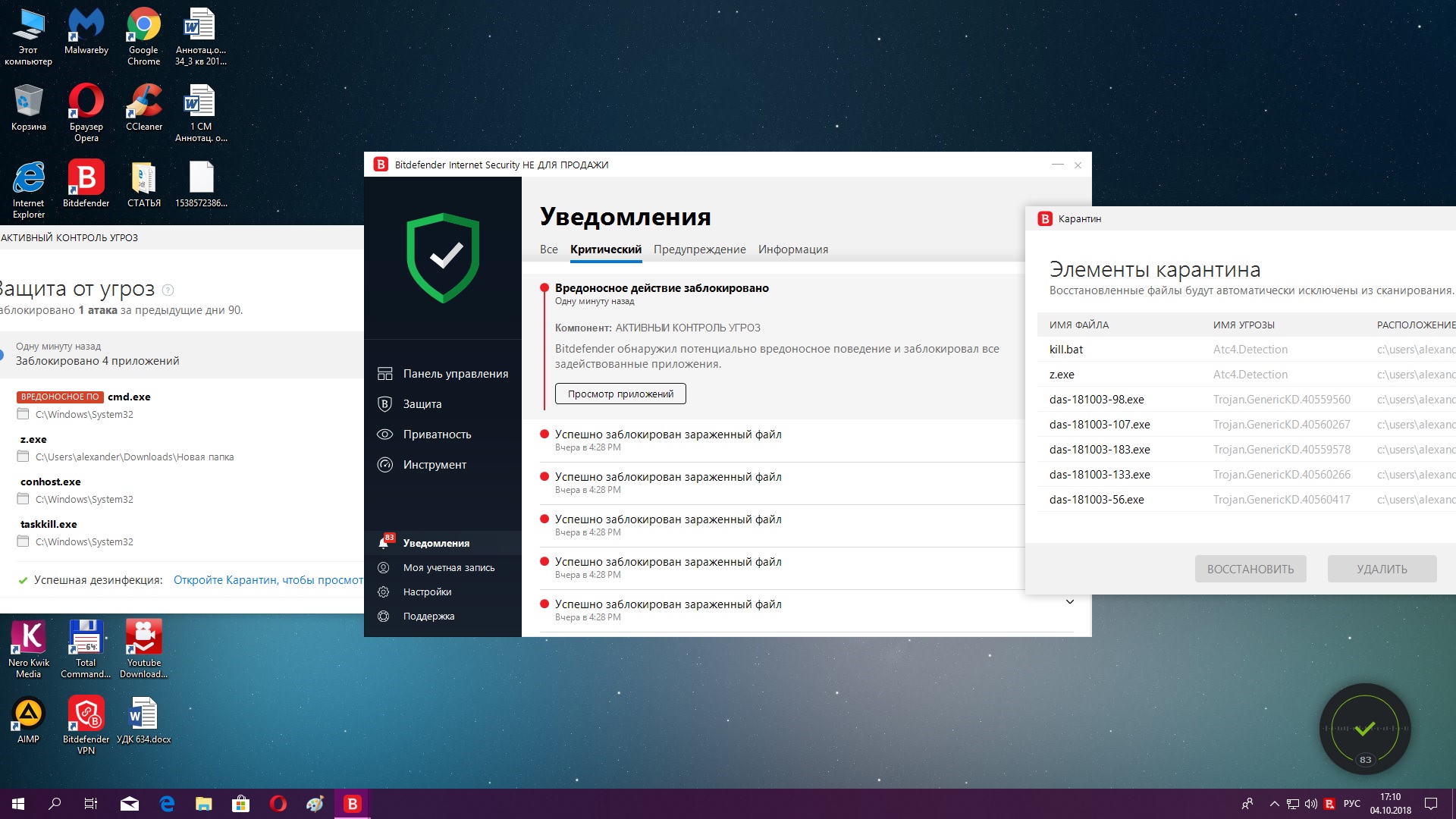Click the УДАЛИТЬ button in Quarantine
Image resolution: width=1456 pixels, height=819 pixels.
click(x=1382, y=569)
